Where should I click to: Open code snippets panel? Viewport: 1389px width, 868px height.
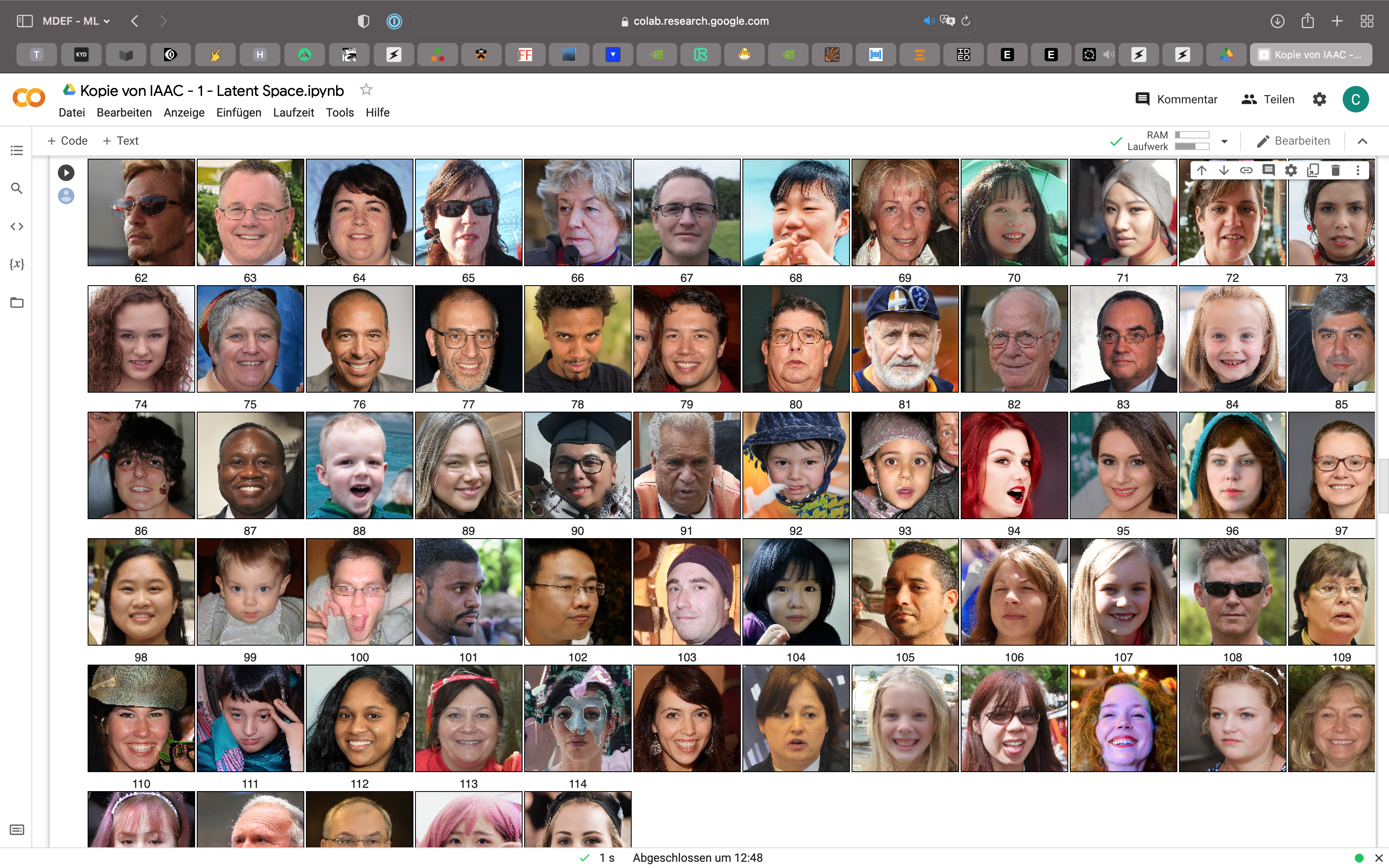17,226
